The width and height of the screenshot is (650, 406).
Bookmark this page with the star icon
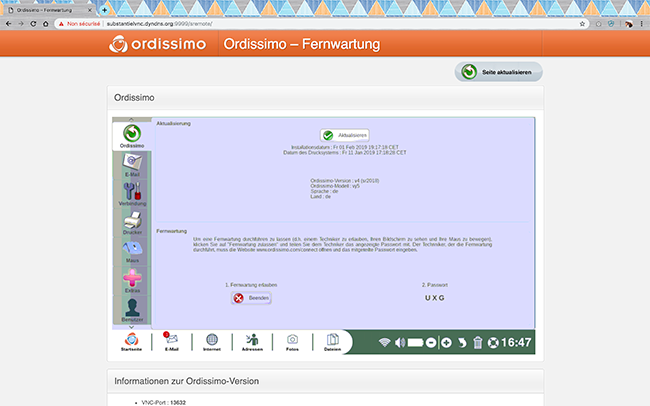click(582, 24)
